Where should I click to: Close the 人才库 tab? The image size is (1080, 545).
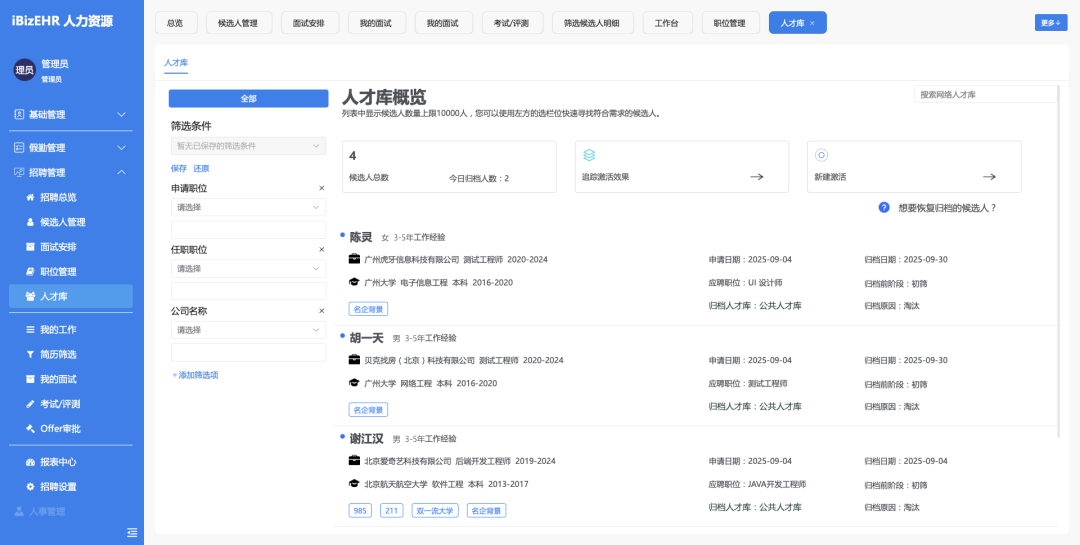tap(812, 23)
